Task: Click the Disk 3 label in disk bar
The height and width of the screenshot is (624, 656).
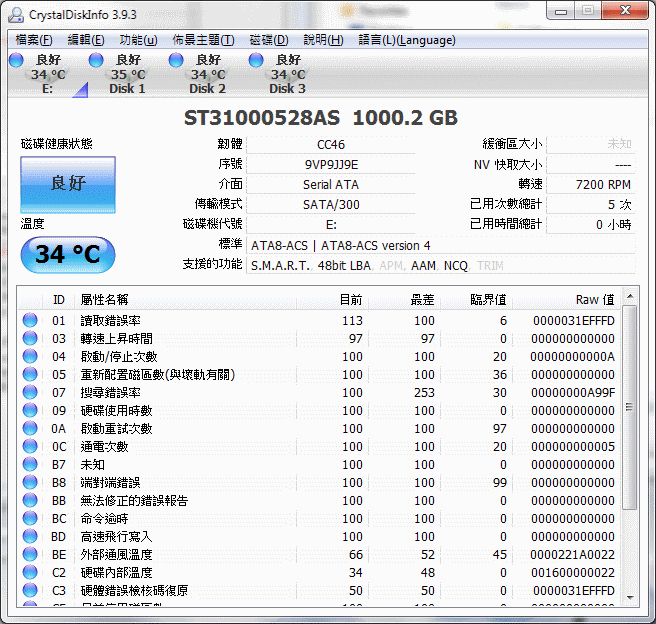Action: [x=287, y=89]
